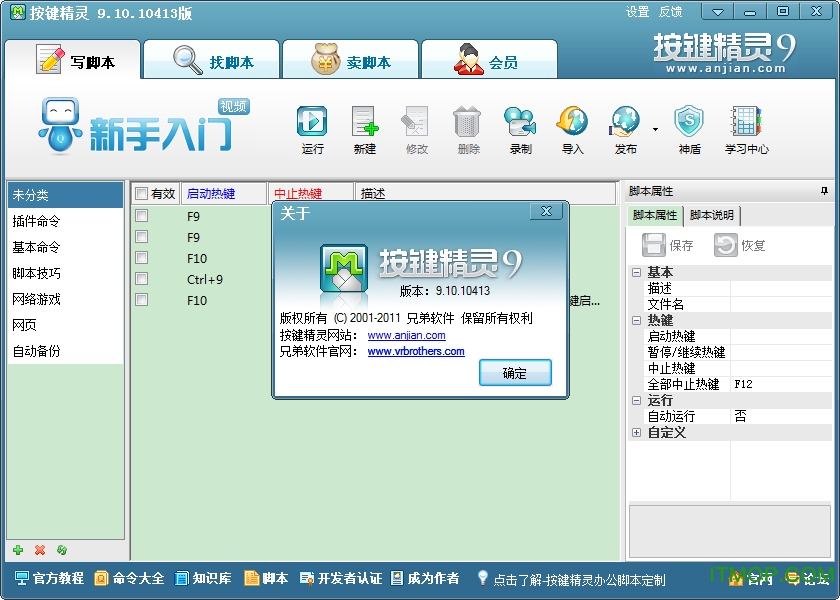Open the www.vrbrothers.com link
Viewport: 840px width, 600px height.
coord(416,351)
